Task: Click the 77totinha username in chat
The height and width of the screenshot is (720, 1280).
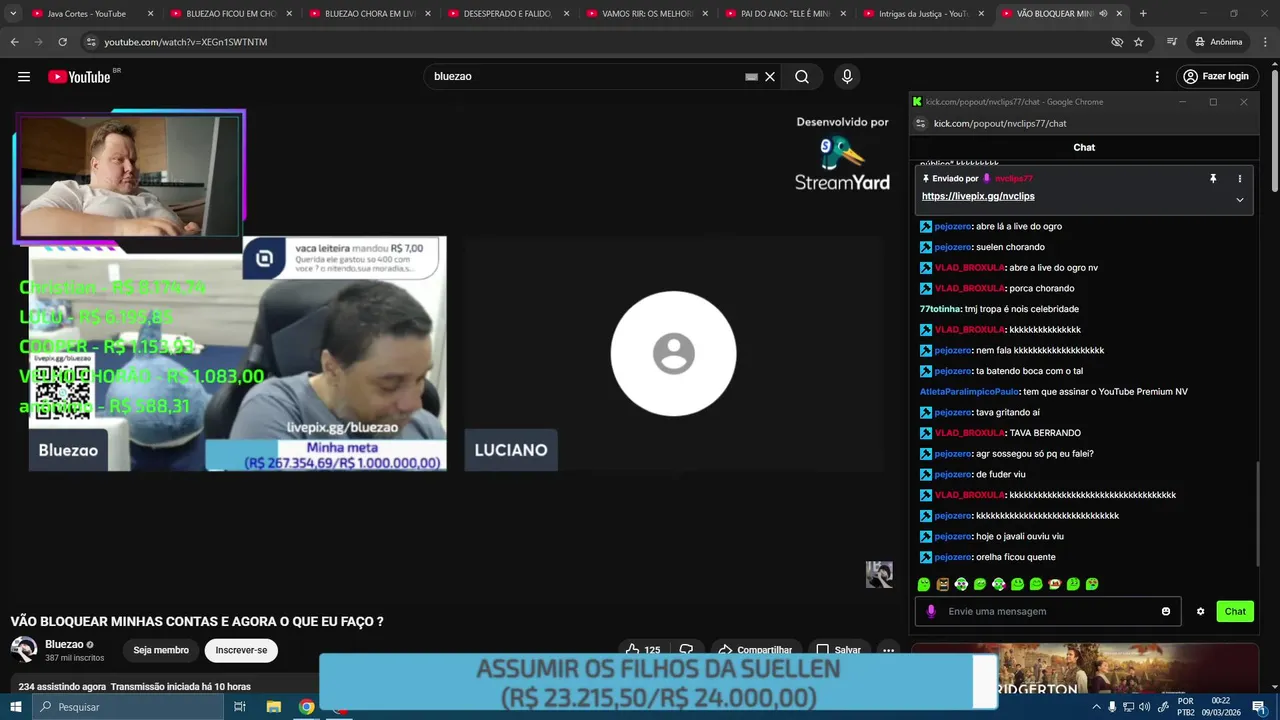Action: click(x=941, y=309)
